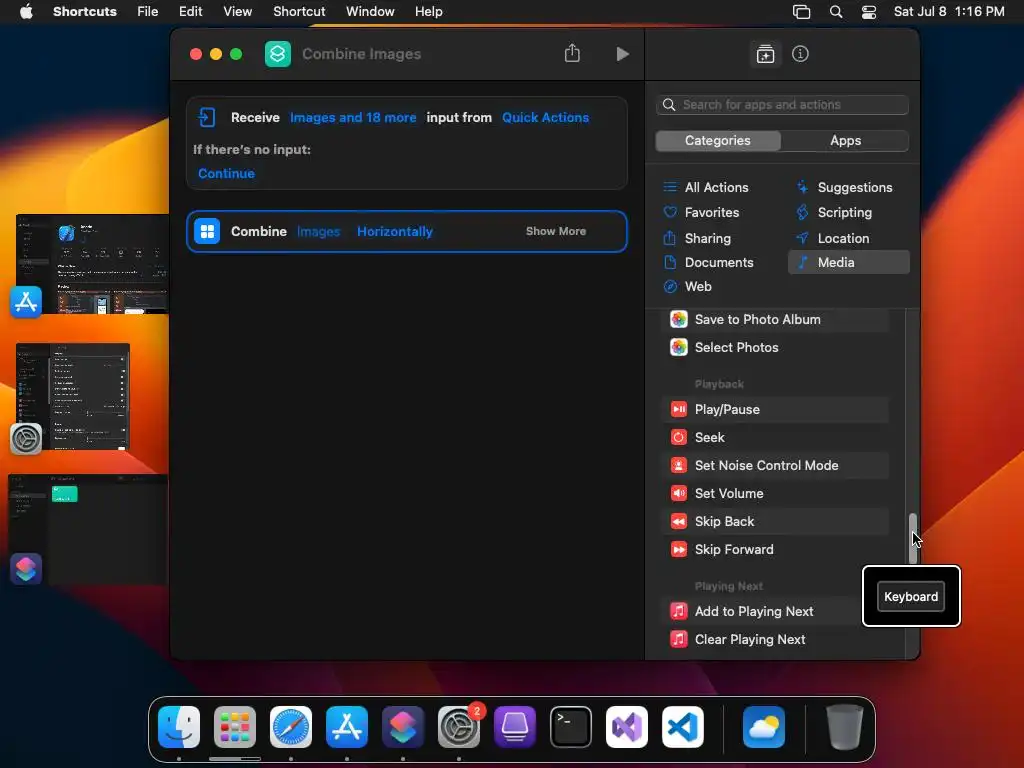Viewport: 1024px width, 768px height.
Task: Edit the Combine Images title
Action: (x=361, y=54)
